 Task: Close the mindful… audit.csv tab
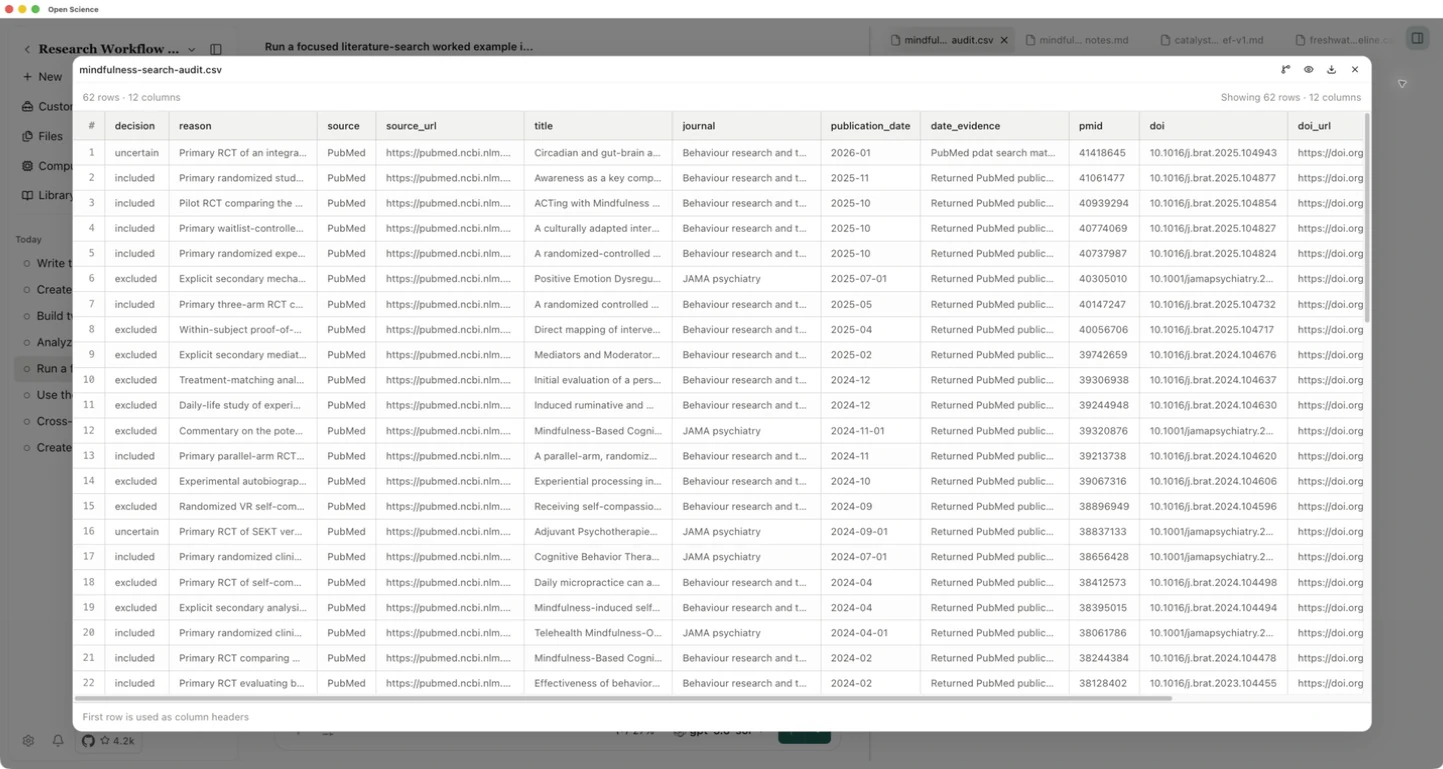tap(1004, 40)
